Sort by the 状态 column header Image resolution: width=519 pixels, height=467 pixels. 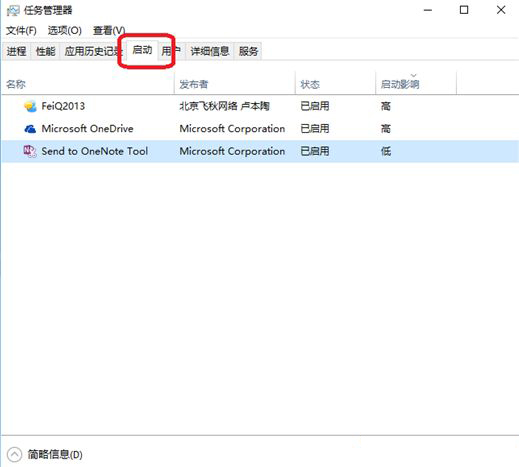coord(335,84)
